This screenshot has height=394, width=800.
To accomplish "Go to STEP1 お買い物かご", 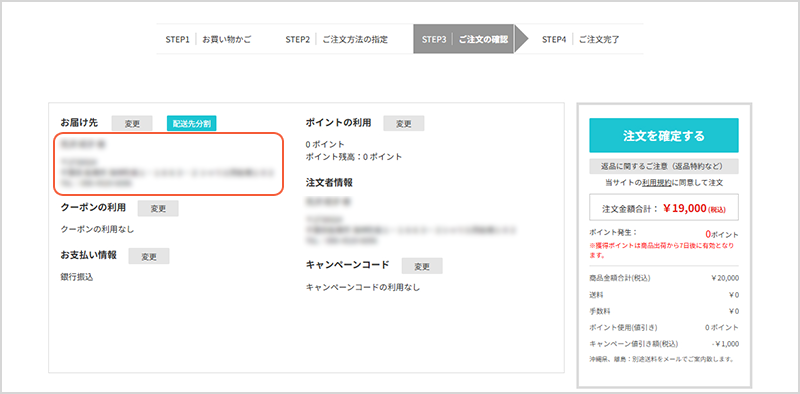I will click(208, 39).
